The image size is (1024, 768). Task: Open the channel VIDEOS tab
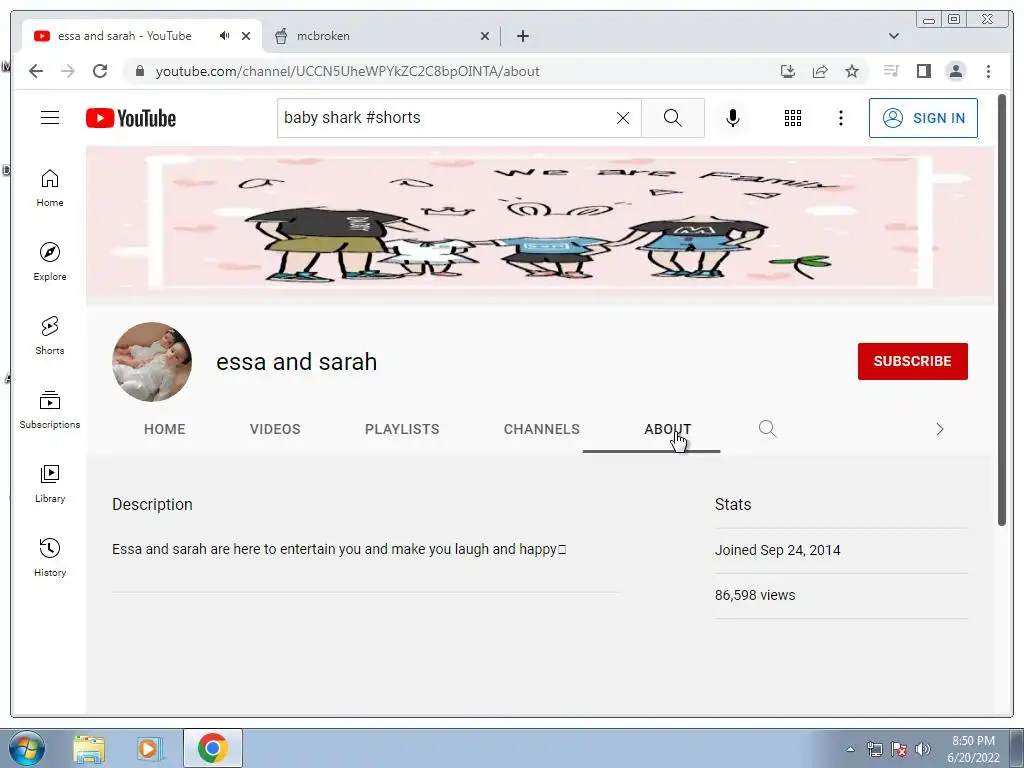click(275, 429)
